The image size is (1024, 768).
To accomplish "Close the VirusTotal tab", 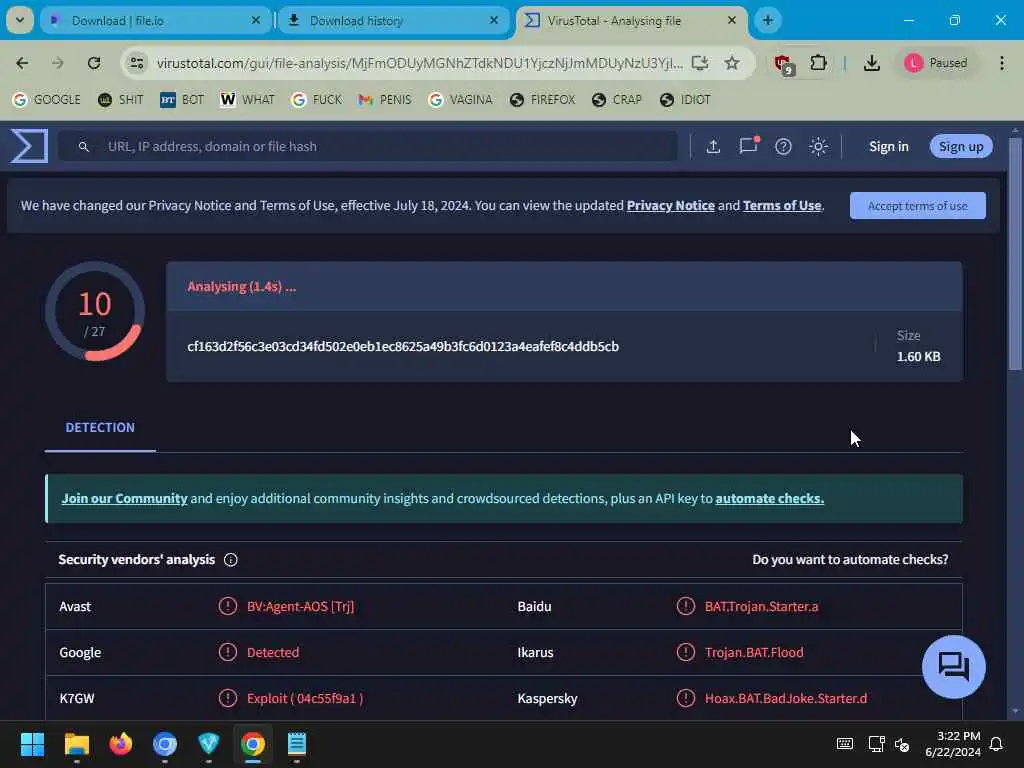I will click(x=731, y=20).
